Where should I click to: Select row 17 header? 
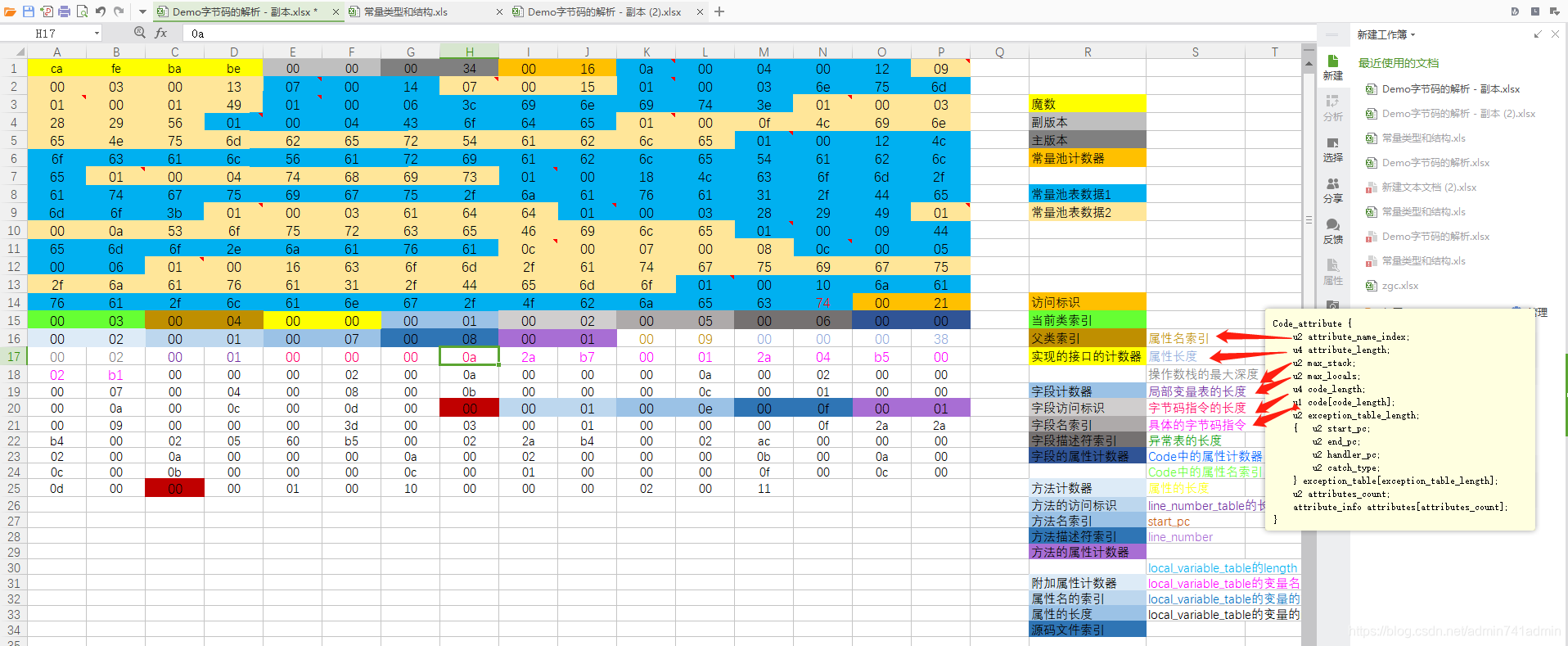[14, 357]
